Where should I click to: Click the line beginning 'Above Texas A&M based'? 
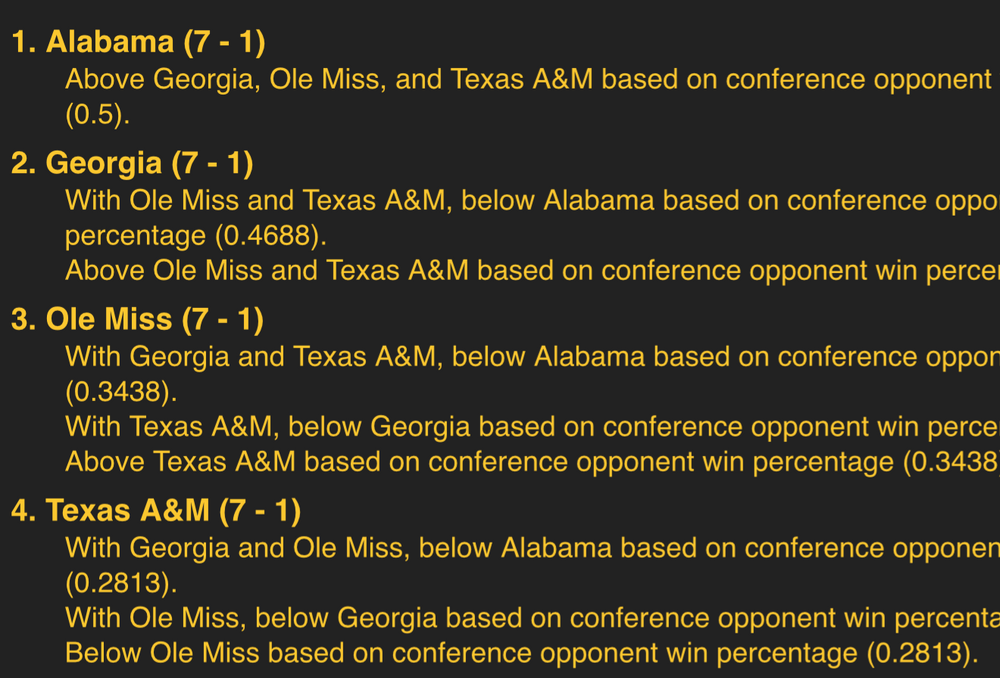tap(531, 461)
